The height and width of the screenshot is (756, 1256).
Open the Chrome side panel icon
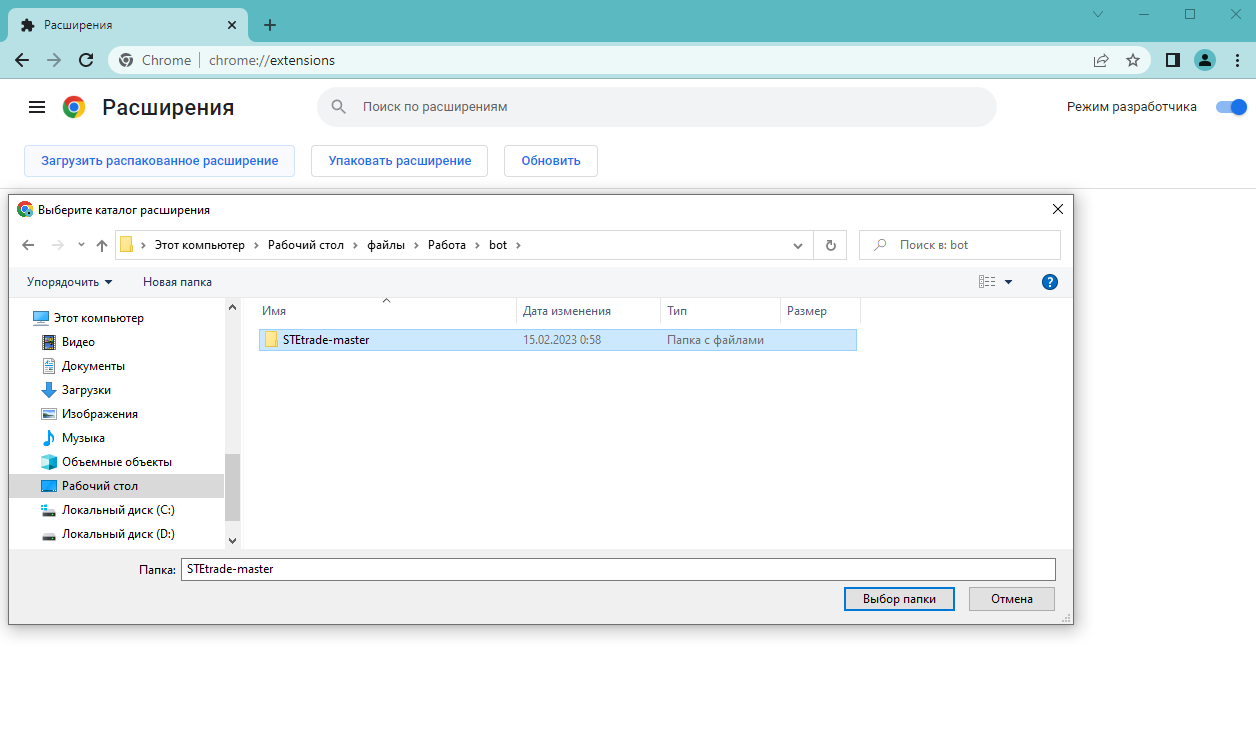pos(1173,60)
